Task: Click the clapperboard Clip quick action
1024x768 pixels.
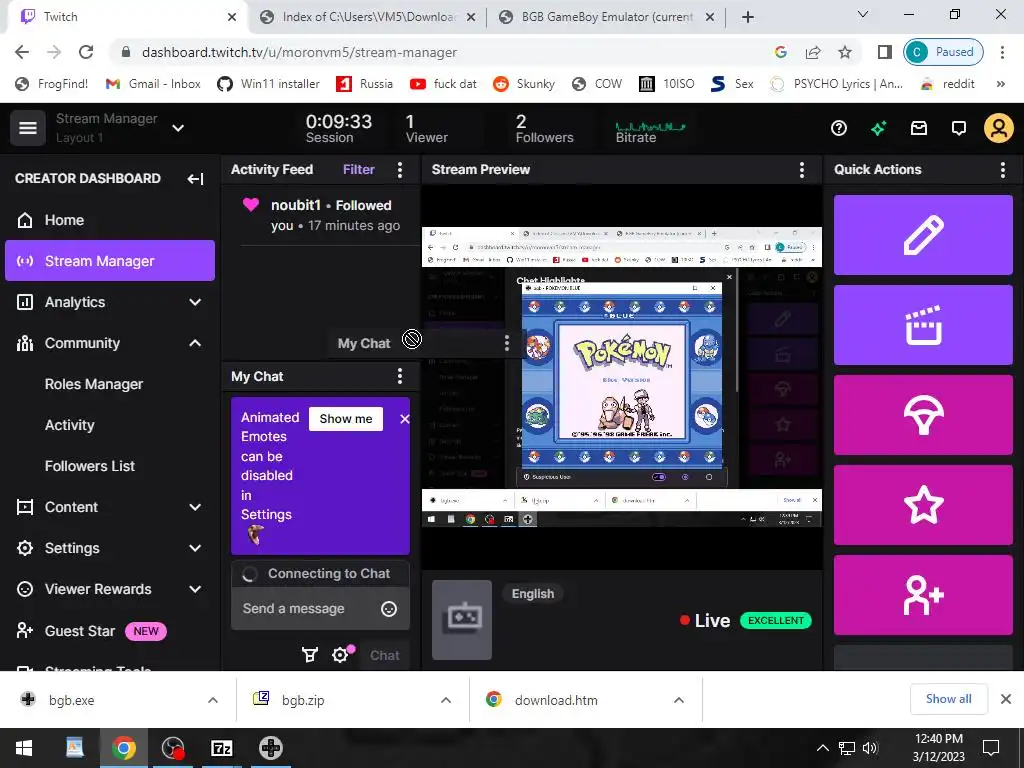Action: [x=923, y=325]
